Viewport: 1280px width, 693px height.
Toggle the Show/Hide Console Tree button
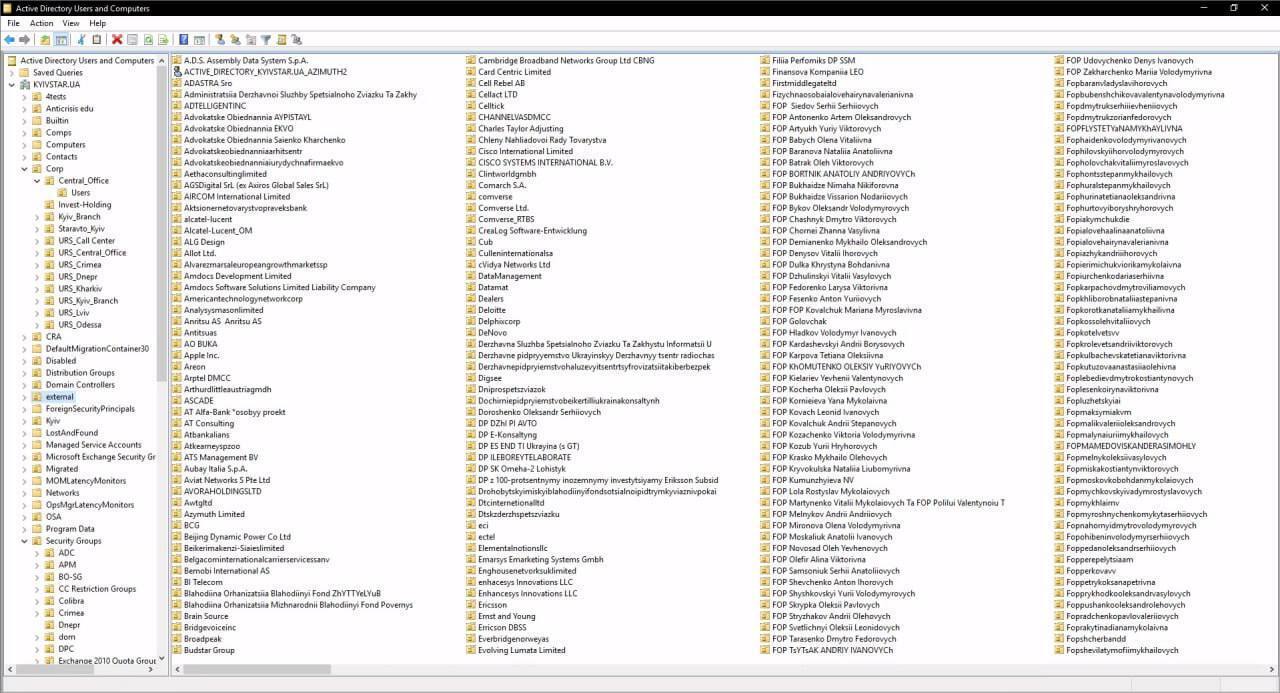[x=61, y=40]
